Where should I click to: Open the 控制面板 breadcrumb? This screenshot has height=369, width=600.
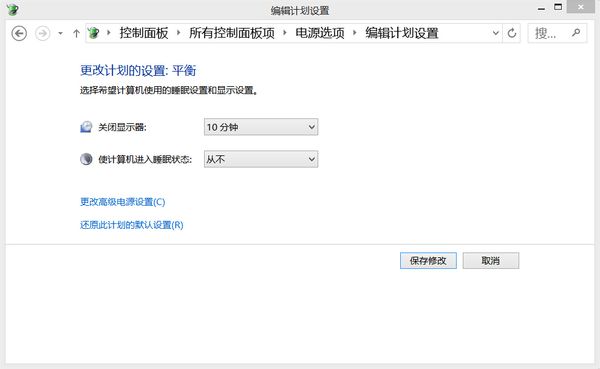pyautogui.click(x=144, y=33)
